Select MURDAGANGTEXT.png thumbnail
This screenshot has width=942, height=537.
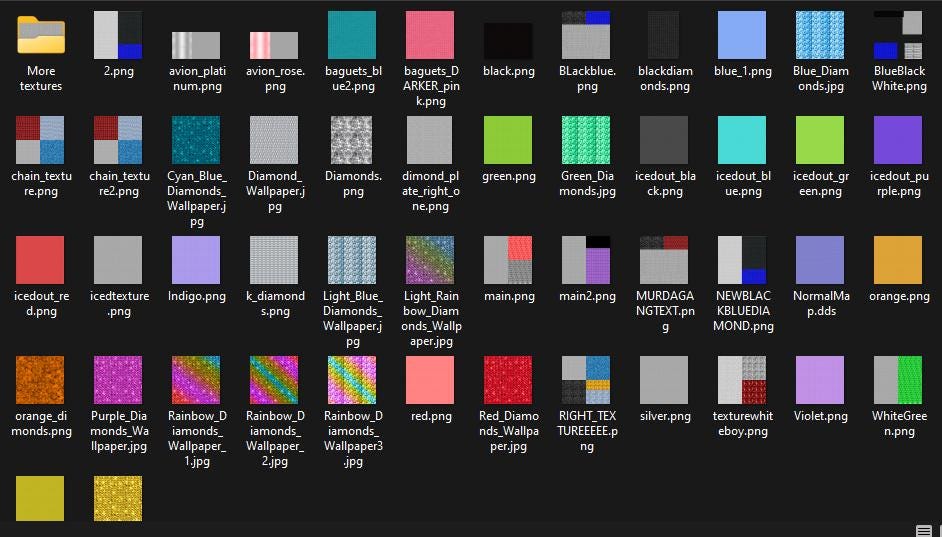(x=664, y=260)
